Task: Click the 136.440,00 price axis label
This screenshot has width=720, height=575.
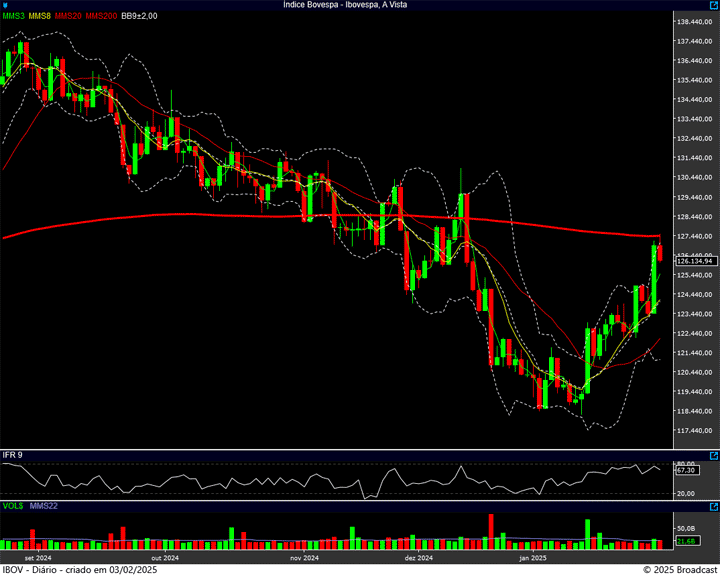Action: coord(695,61)
